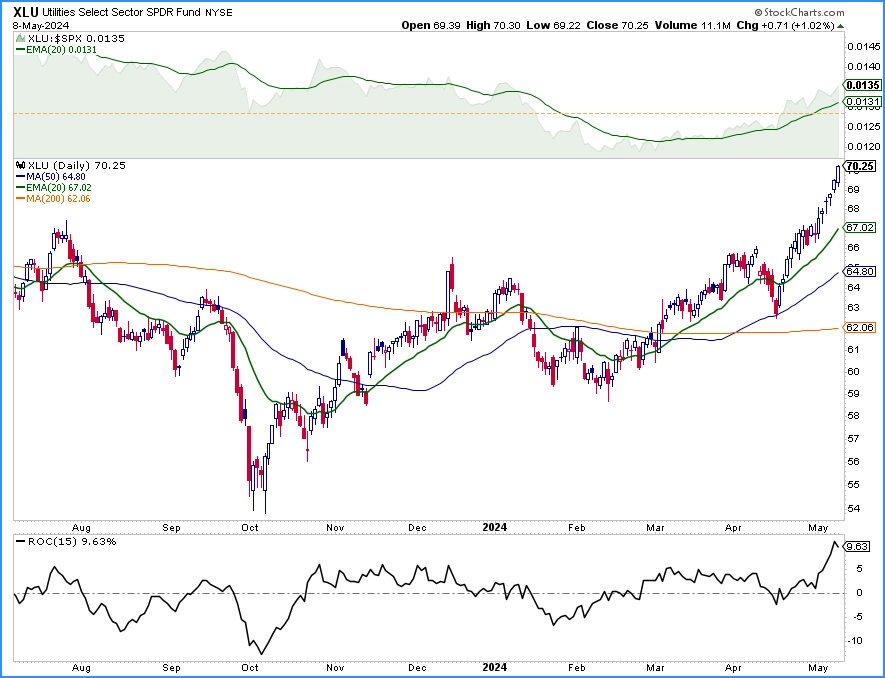Click the 64.80 MA tag on the right axis
Viewport: 885px width, 678px height.
tap(860, 272)
